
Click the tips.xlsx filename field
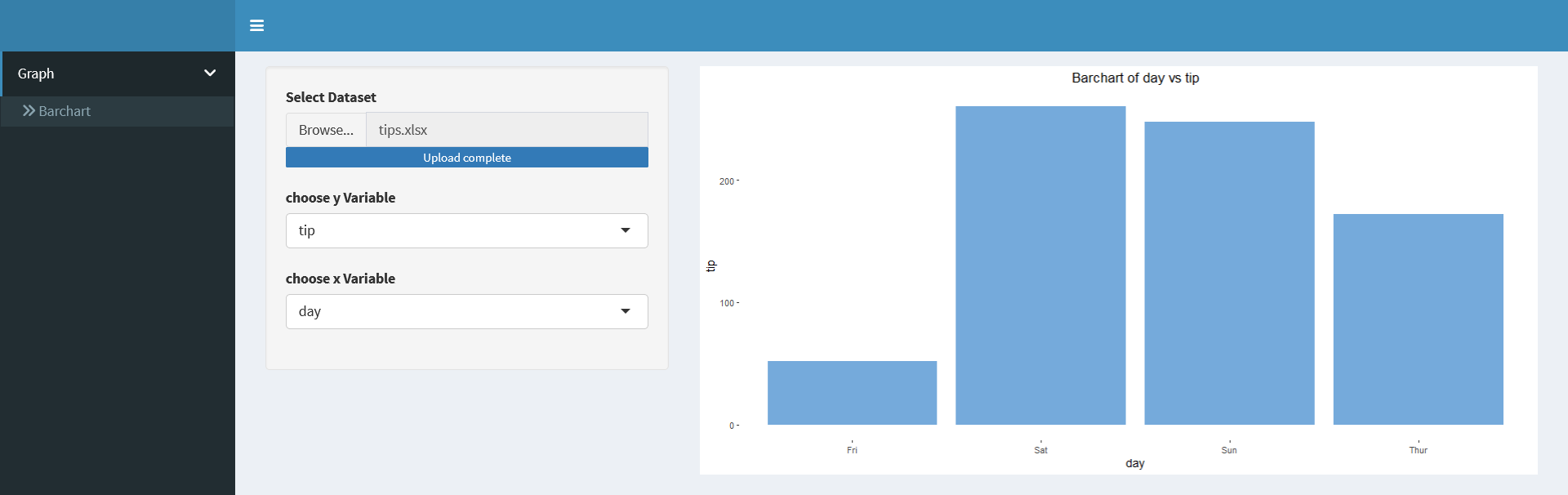[506, 130]
